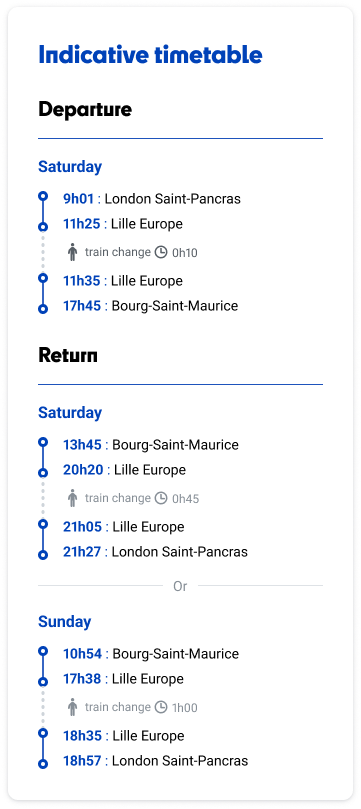The image size is (361, 809).
Task: Select the 18h57 London Saint-Pancras stop marker
Action: point(43,763)
